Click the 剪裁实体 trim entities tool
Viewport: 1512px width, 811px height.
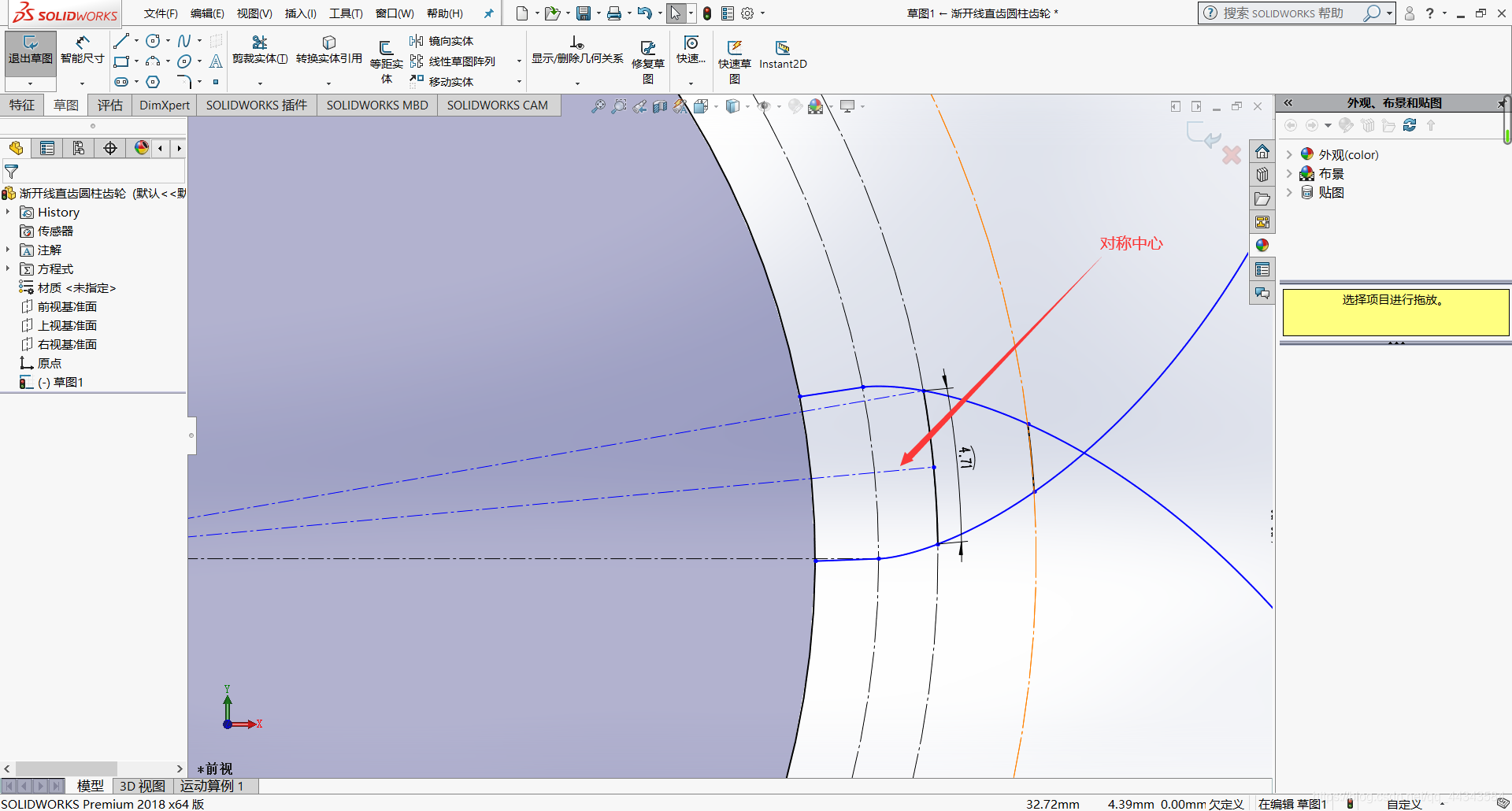260,50
